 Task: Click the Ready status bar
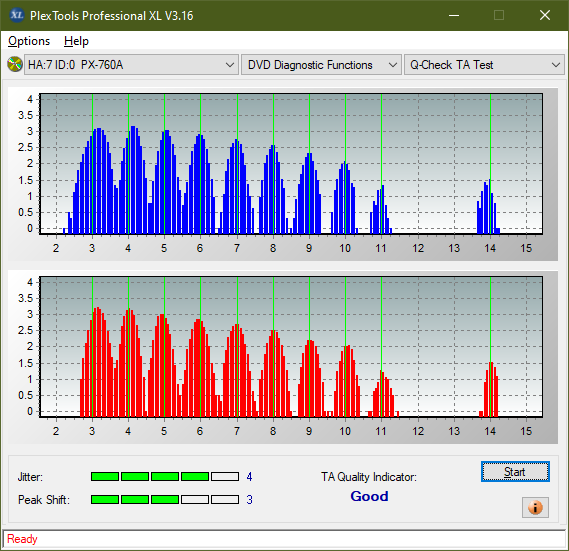coord(284,539)
